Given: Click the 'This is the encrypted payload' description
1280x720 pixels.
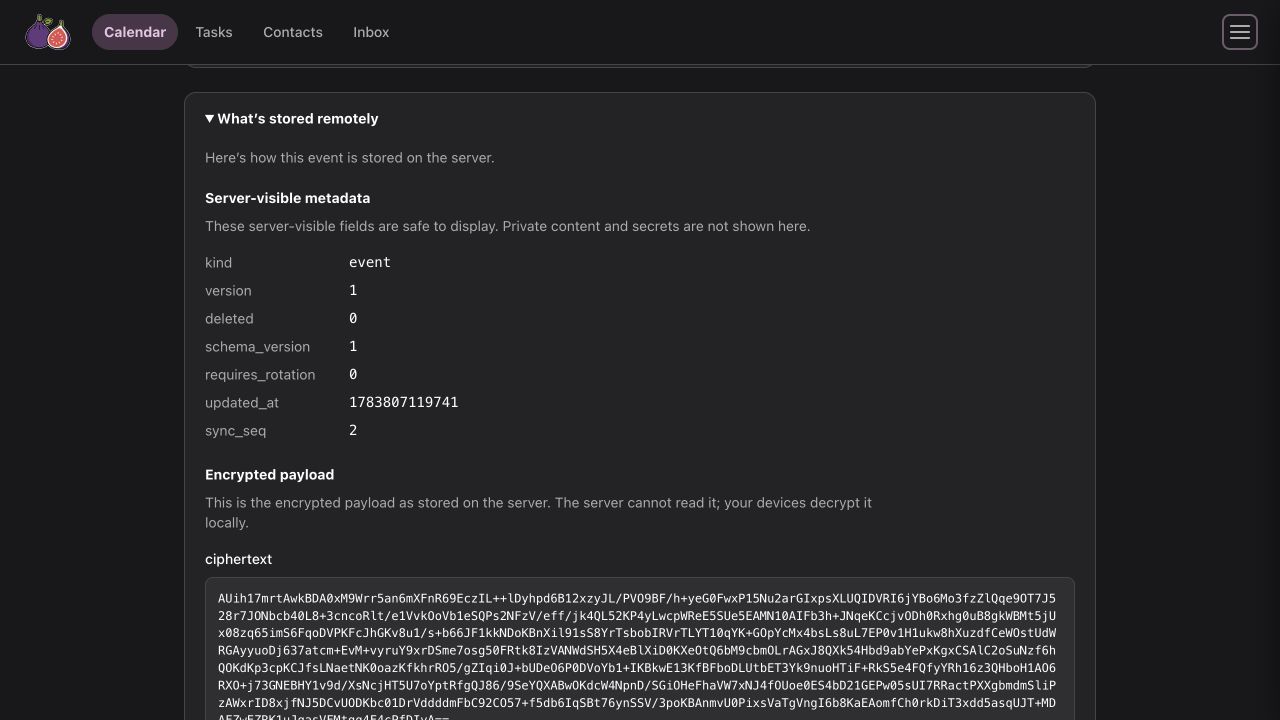Looking at the screenshot, I should [538, 513].
